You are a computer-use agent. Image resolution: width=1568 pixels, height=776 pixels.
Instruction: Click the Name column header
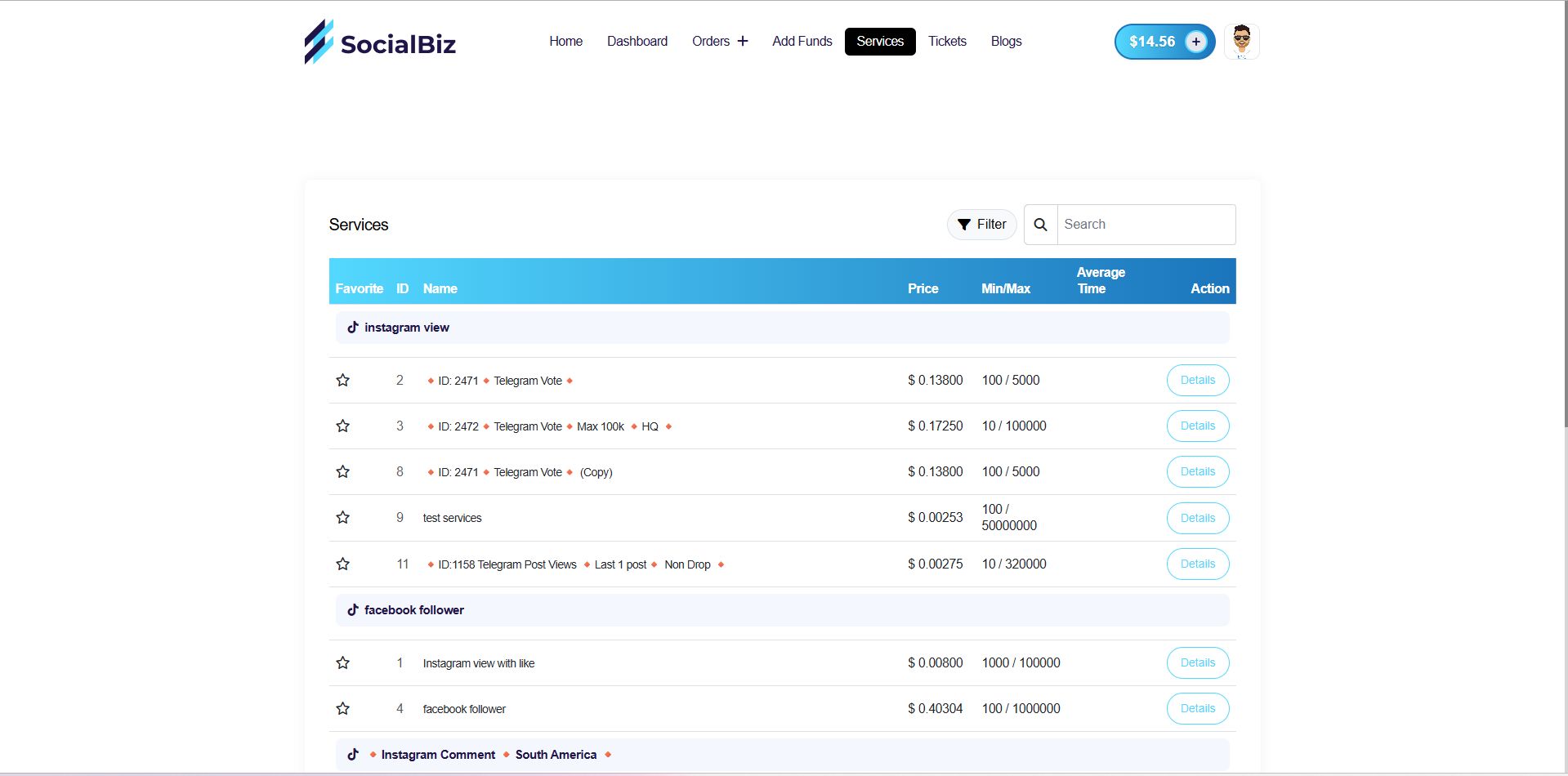coord(440,288)
